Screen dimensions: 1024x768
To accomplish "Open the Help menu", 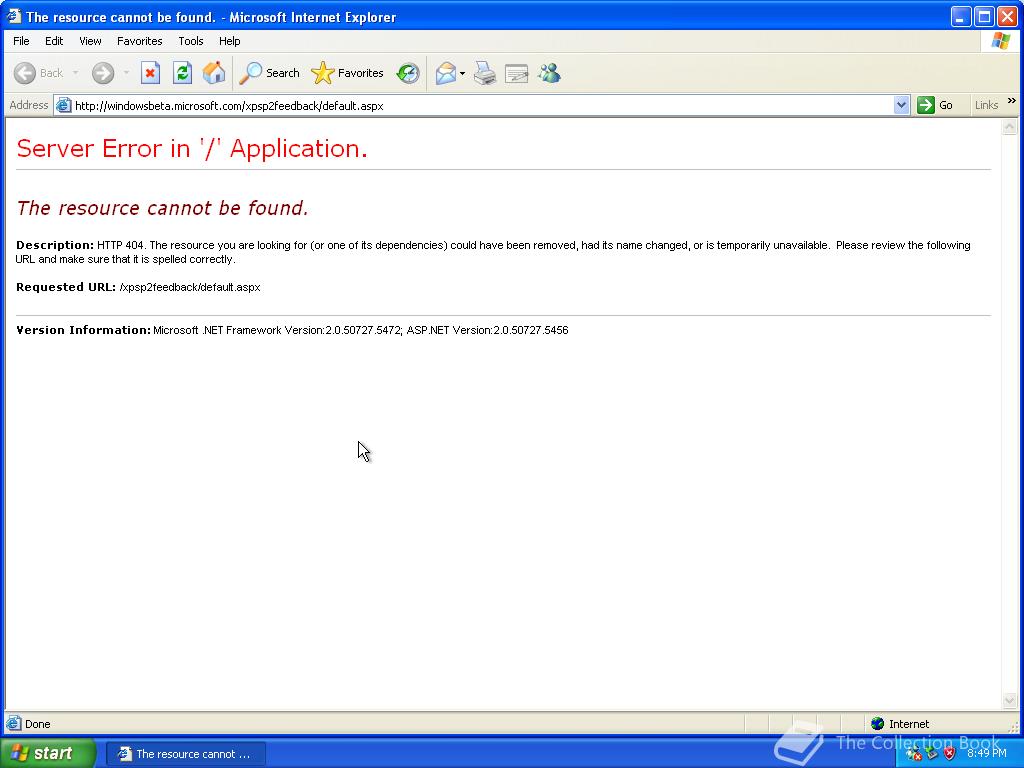I will [x=229, y=41].
